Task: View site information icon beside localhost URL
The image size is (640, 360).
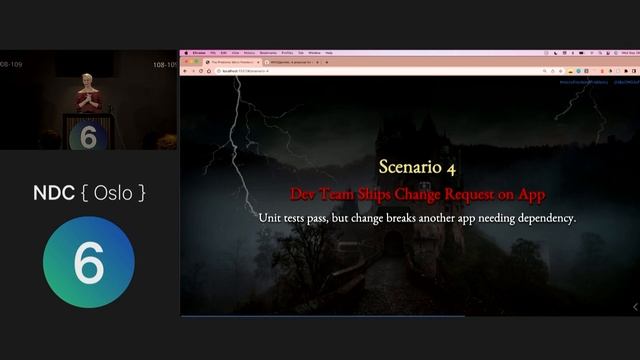Action: pyautogui.click(x=219, y=71)
